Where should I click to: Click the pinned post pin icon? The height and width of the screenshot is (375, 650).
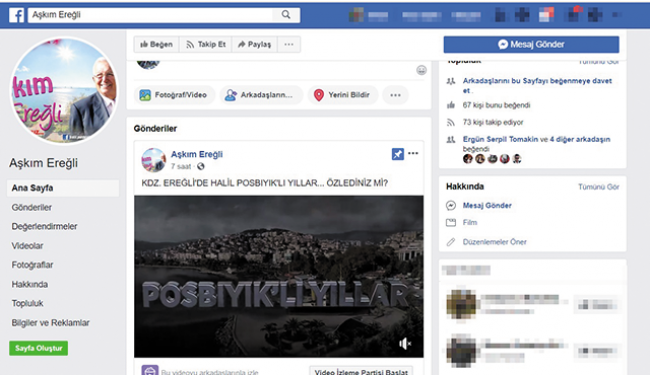point(398,154)
